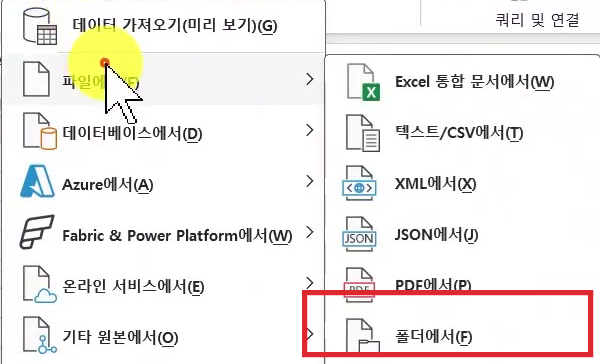Viewport: 600px width, 364px height.
Task: Click the Azure logo icon
Action: (x=37, y=181)
